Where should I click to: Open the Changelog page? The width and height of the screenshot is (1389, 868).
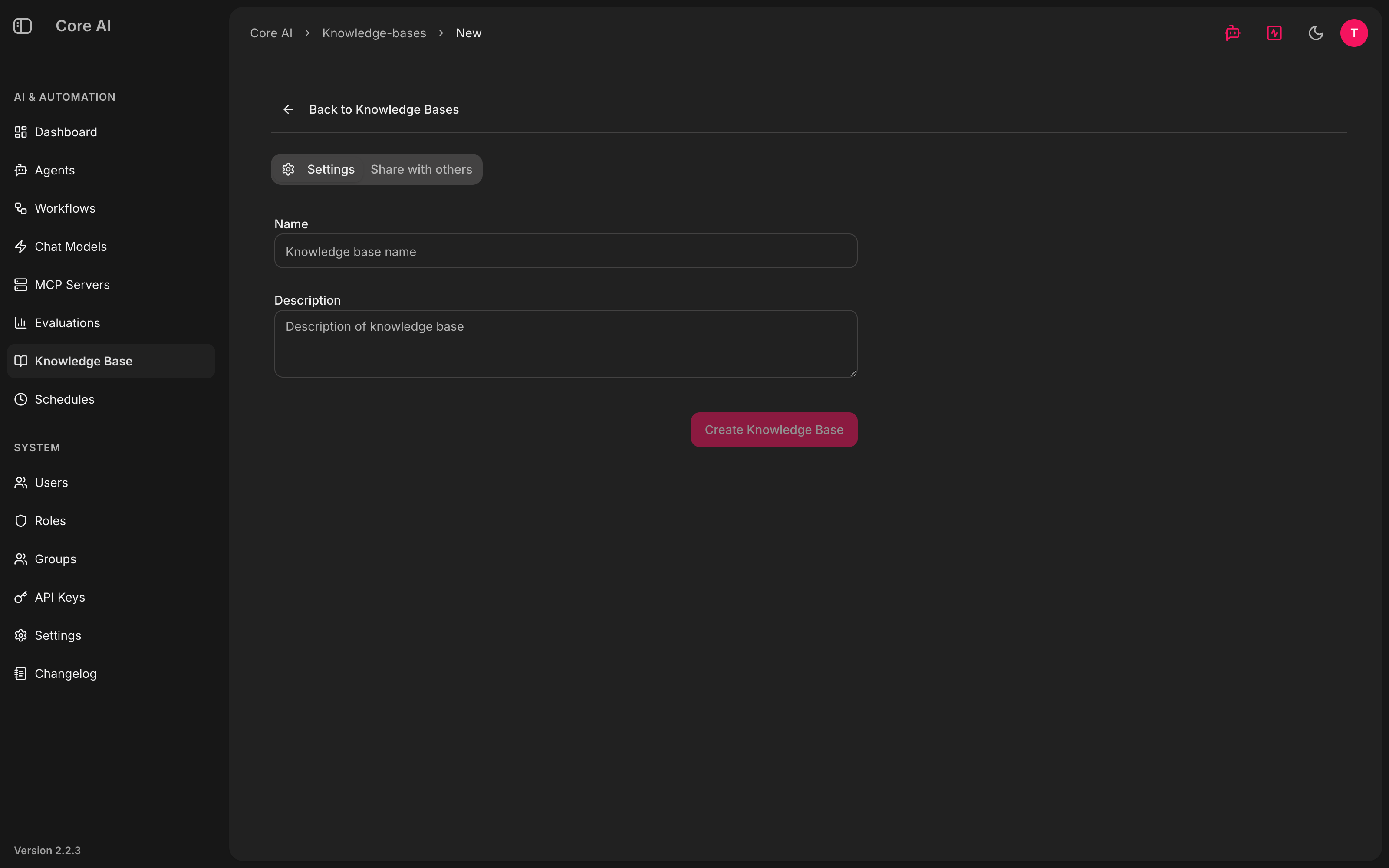tap(111, 674)
